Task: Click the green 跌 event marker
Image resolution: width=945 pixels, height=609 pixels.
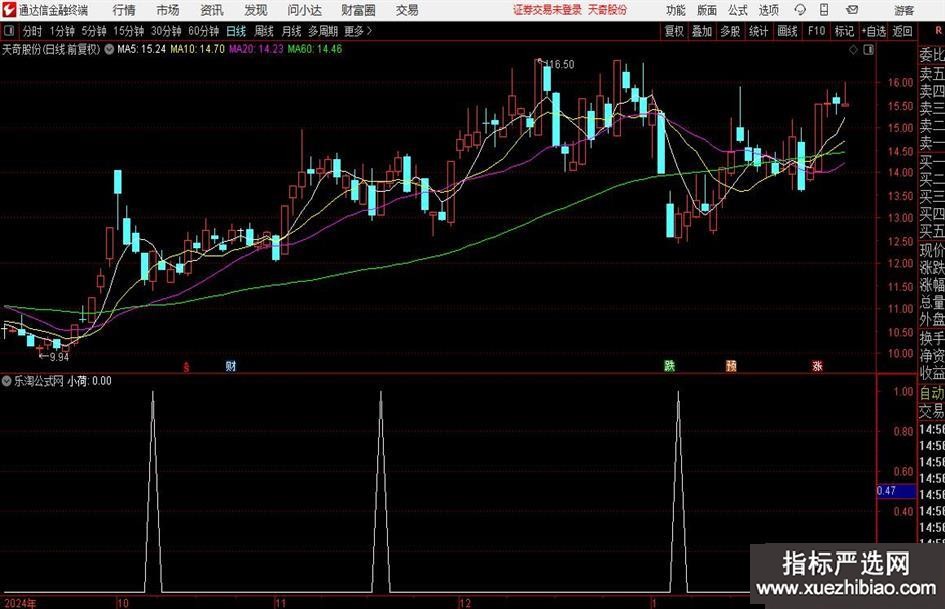Action: point(669,366)
